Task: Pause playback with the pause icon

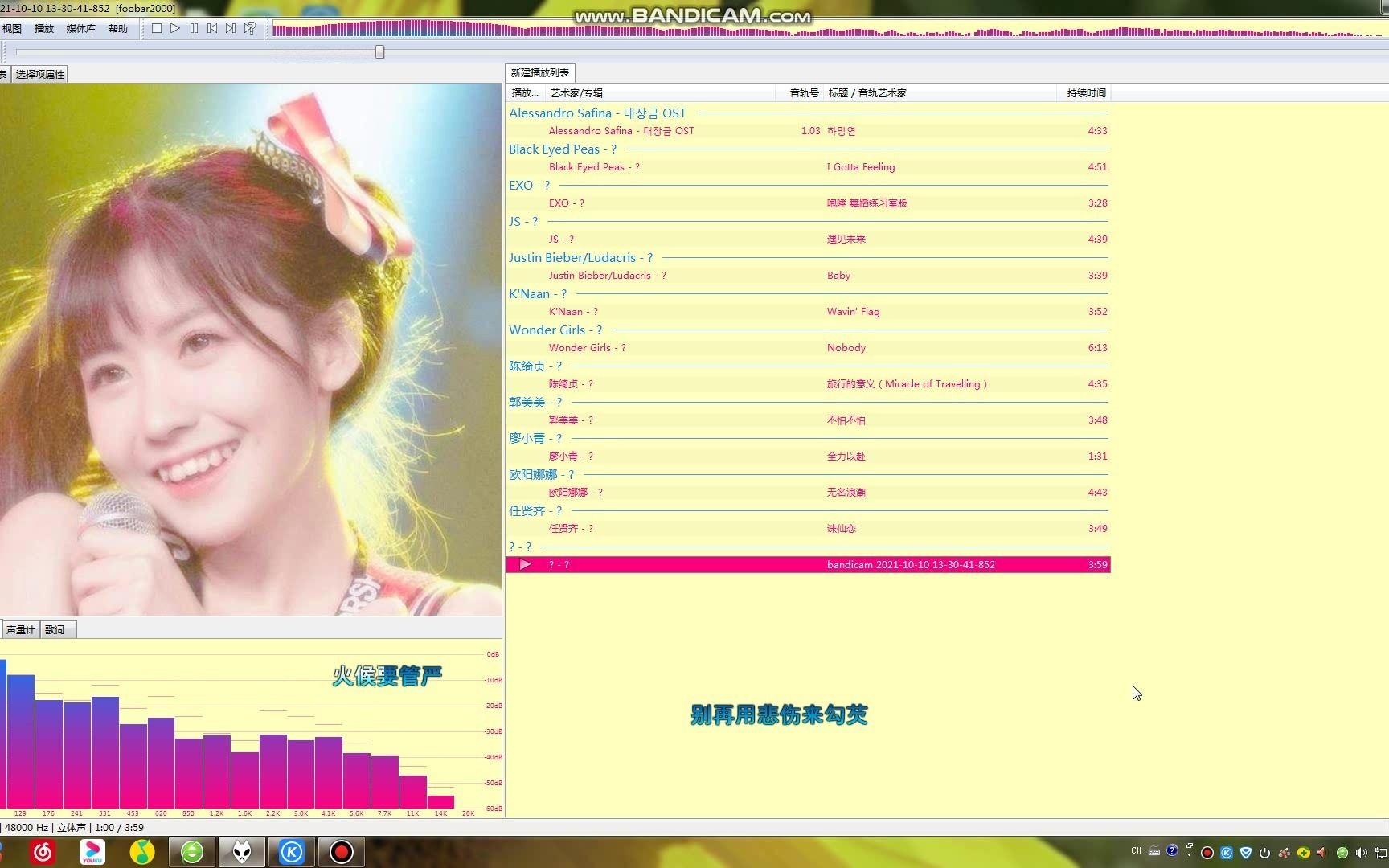Action: coord(194,28)
